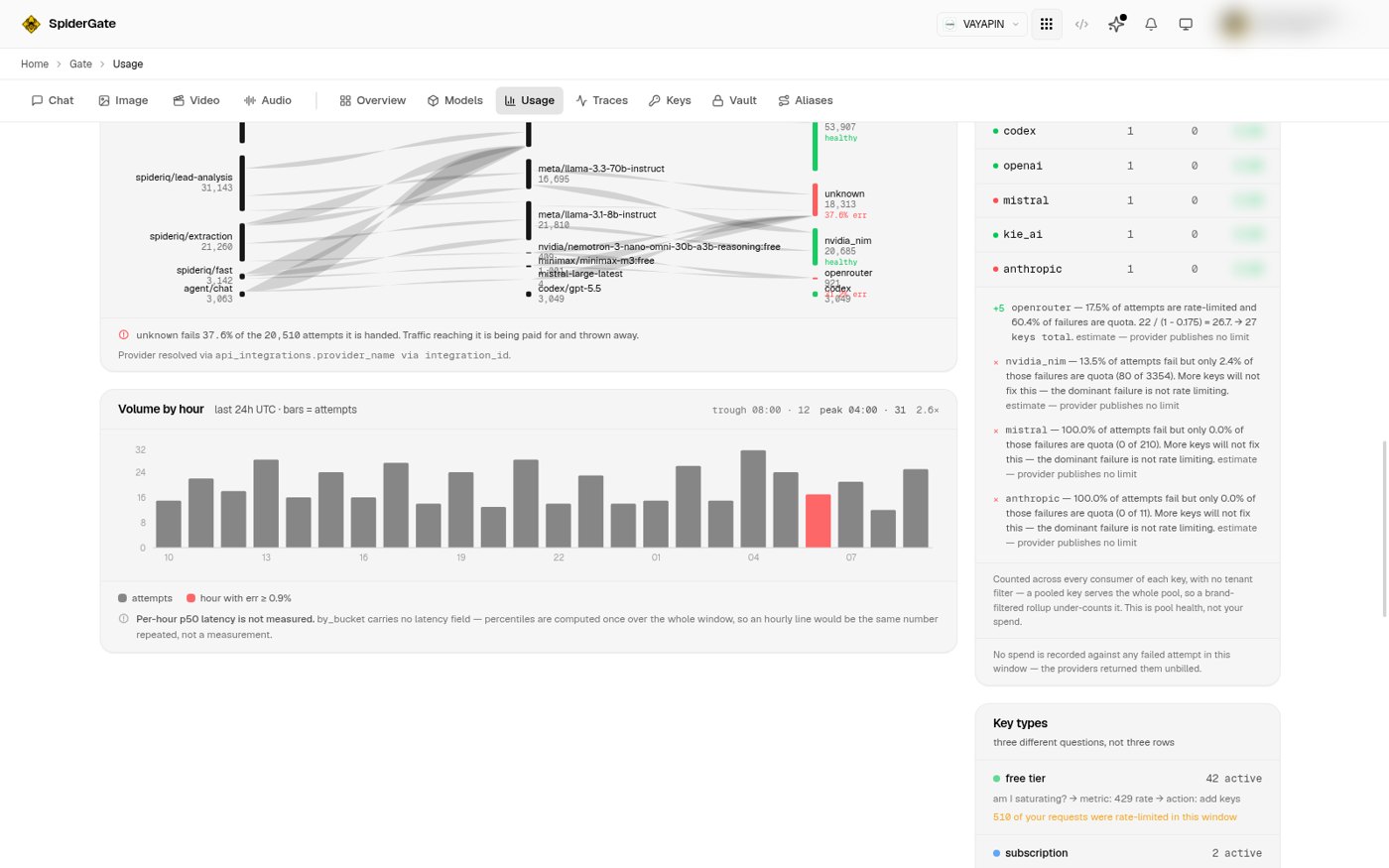The width and height of the screenshot is (1389, 868).
Task: Click the info icon beside per-hour p50 latency
Action: pos(124,619)
